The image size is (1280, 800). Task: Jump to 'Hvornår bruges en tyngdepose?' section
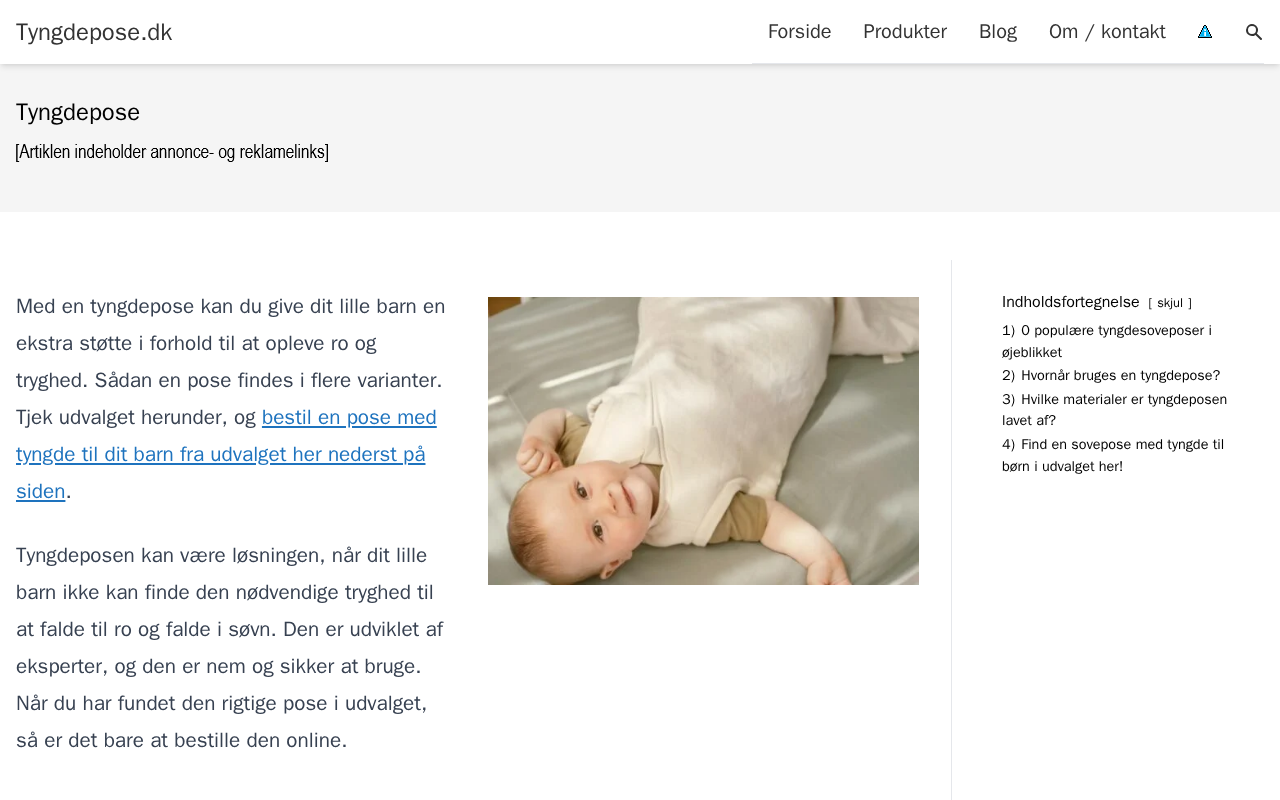tap(1120, 376)
